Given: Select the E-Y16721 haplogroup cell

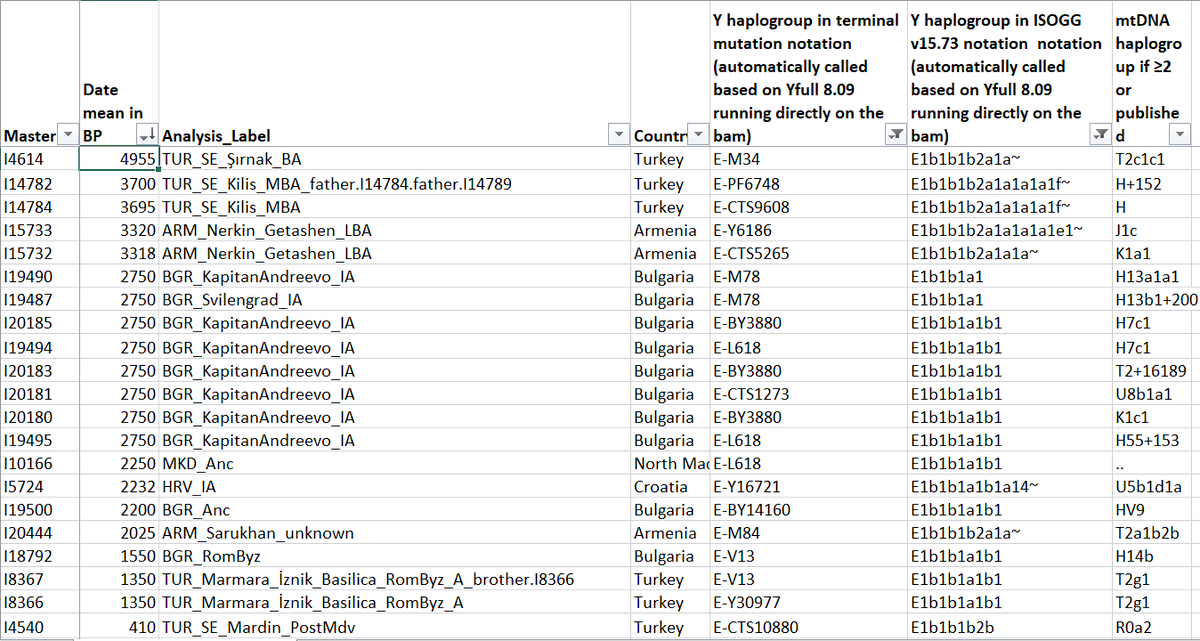Looking at the screenshot, I should [808, 487].
